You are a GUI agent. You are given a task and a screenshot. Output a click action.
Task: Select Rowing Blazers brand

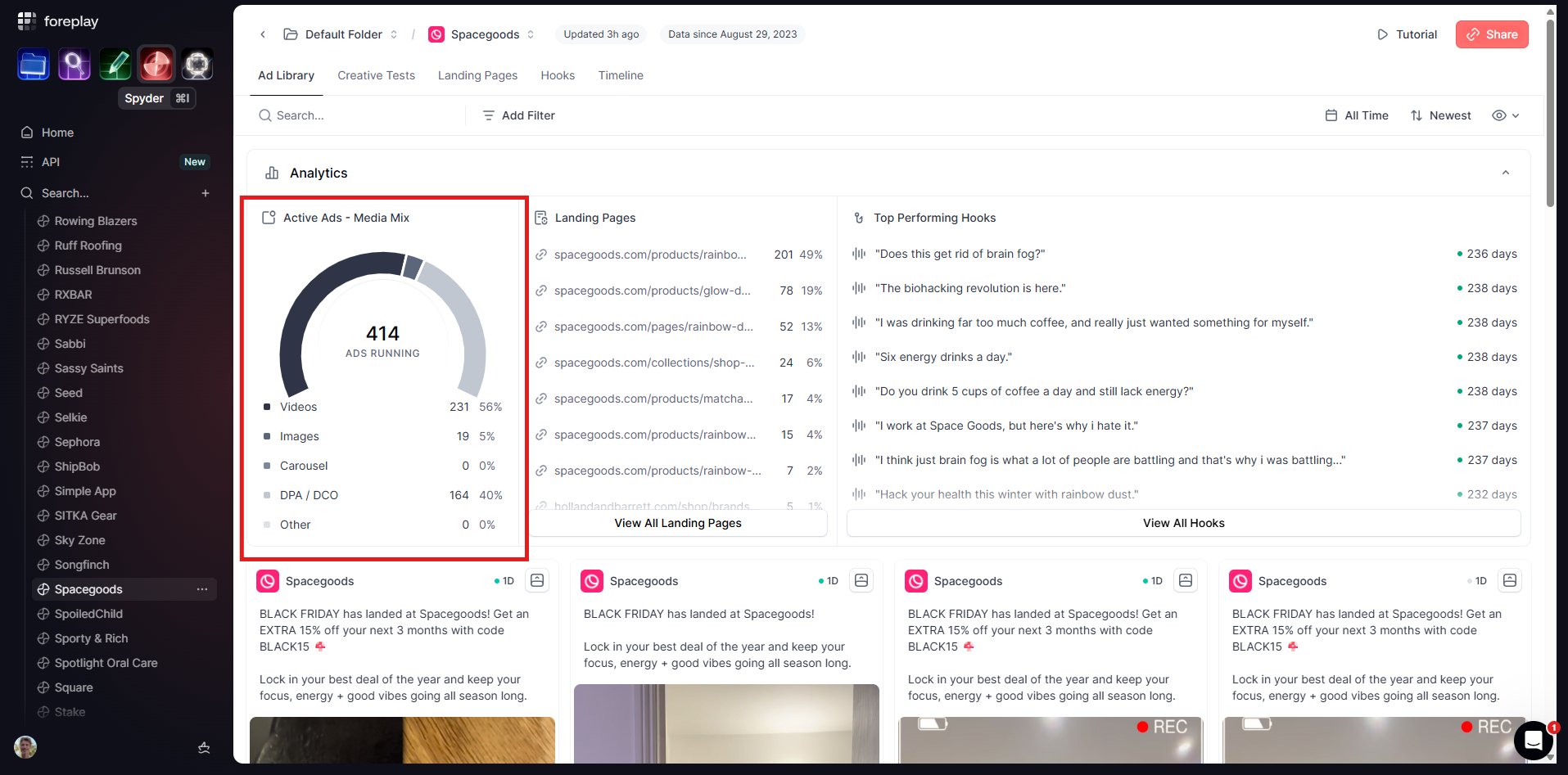96,221
